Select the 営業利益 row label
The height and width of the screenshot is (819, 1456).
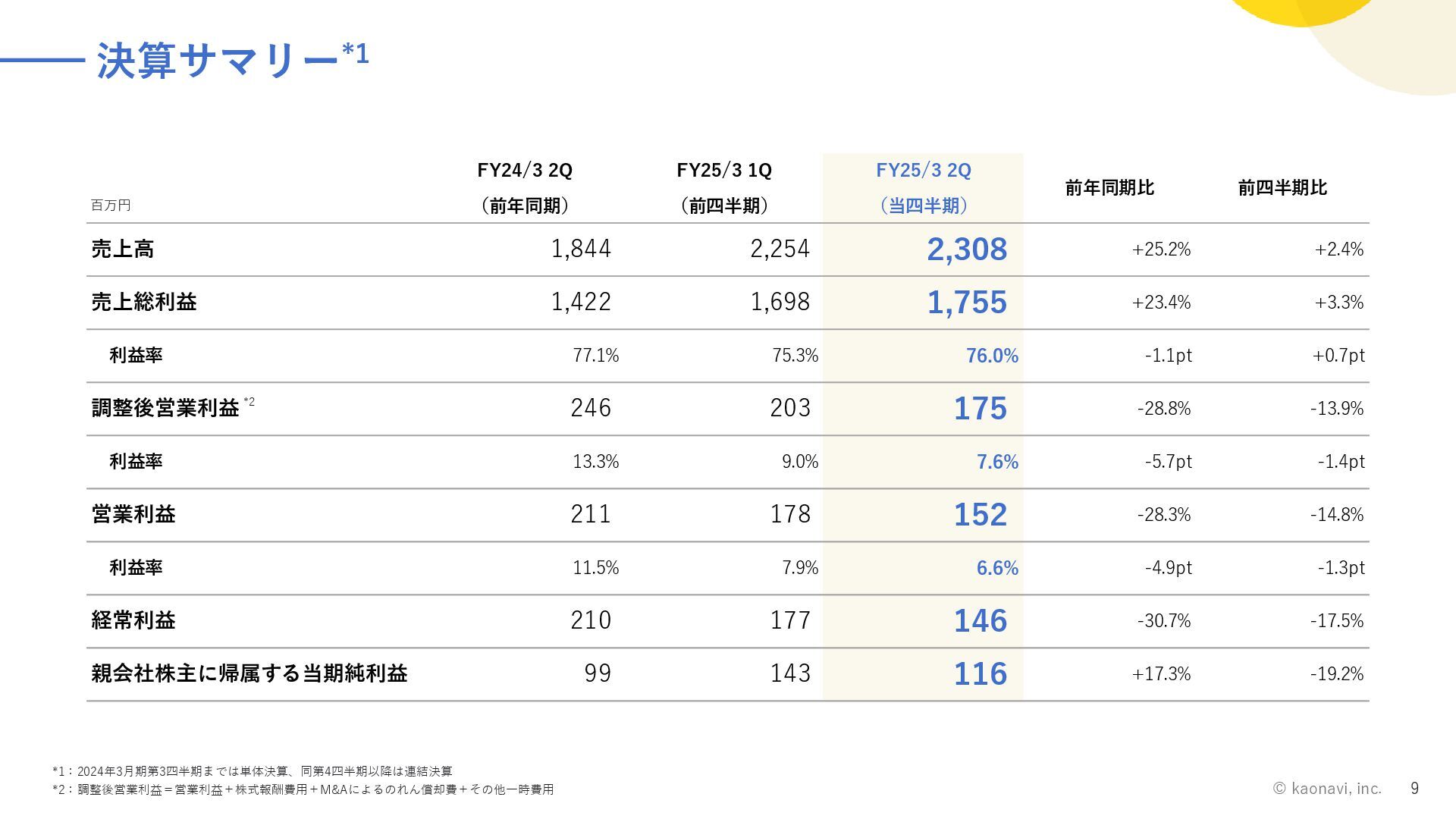133,514
